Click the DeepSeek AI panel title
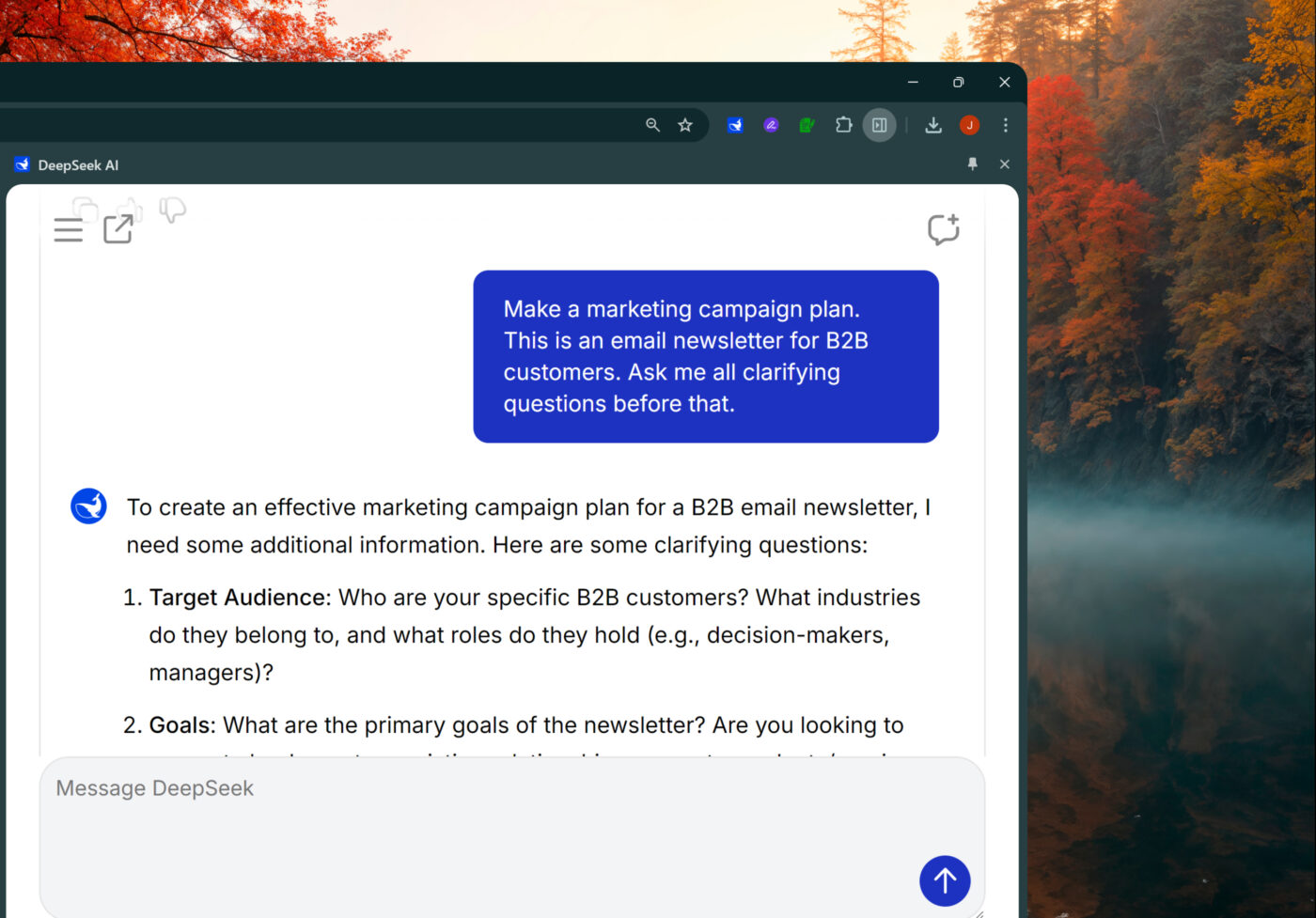 78,165
